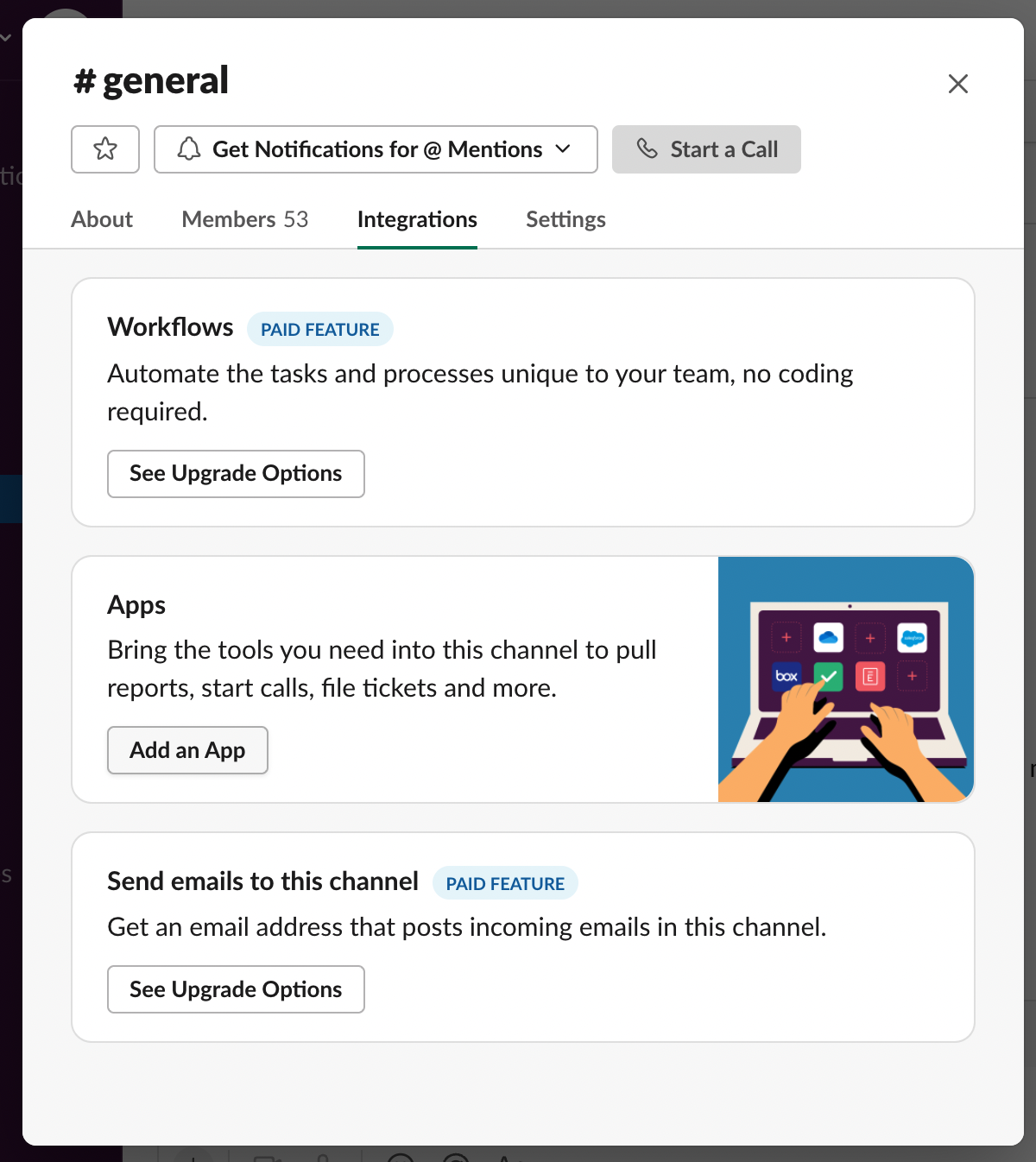Expand the notifications chevron arrow
Screen dimensions: 1036x1162
[x=563, y=149]
